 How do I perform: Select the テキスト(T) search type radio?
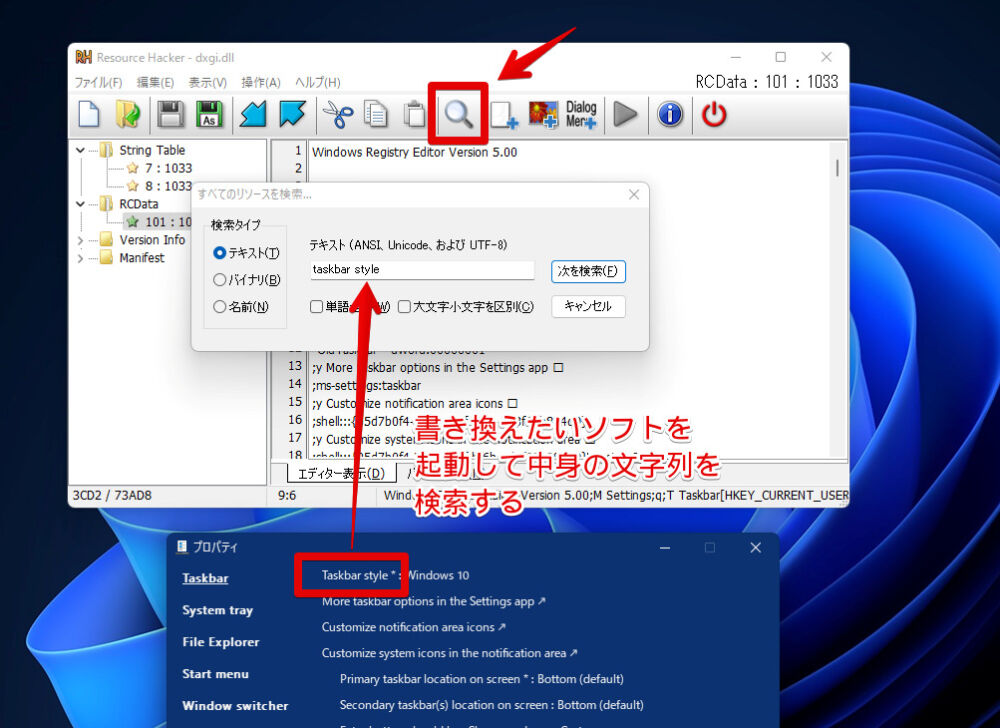pos(219,253)
